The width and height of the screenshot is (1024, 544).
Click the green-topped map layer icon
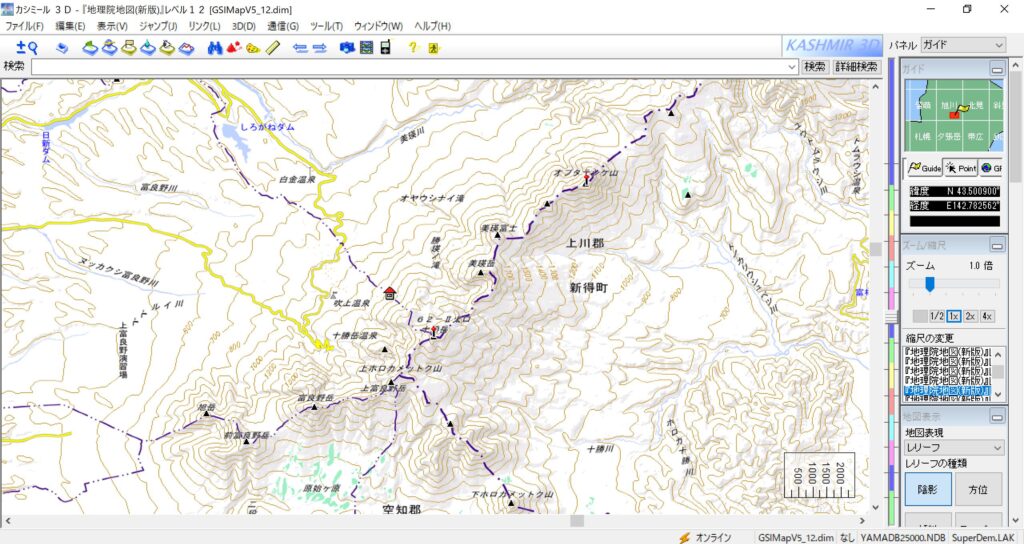tap(90, 48)
